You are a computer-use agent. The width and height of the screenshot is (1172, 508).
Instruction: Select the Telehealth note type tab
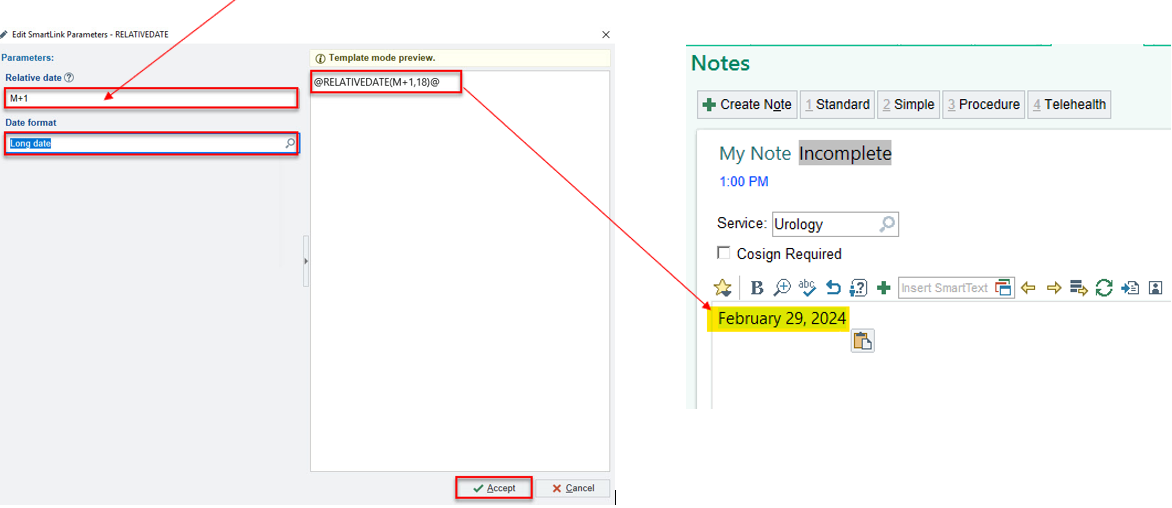pos(1069,105)
